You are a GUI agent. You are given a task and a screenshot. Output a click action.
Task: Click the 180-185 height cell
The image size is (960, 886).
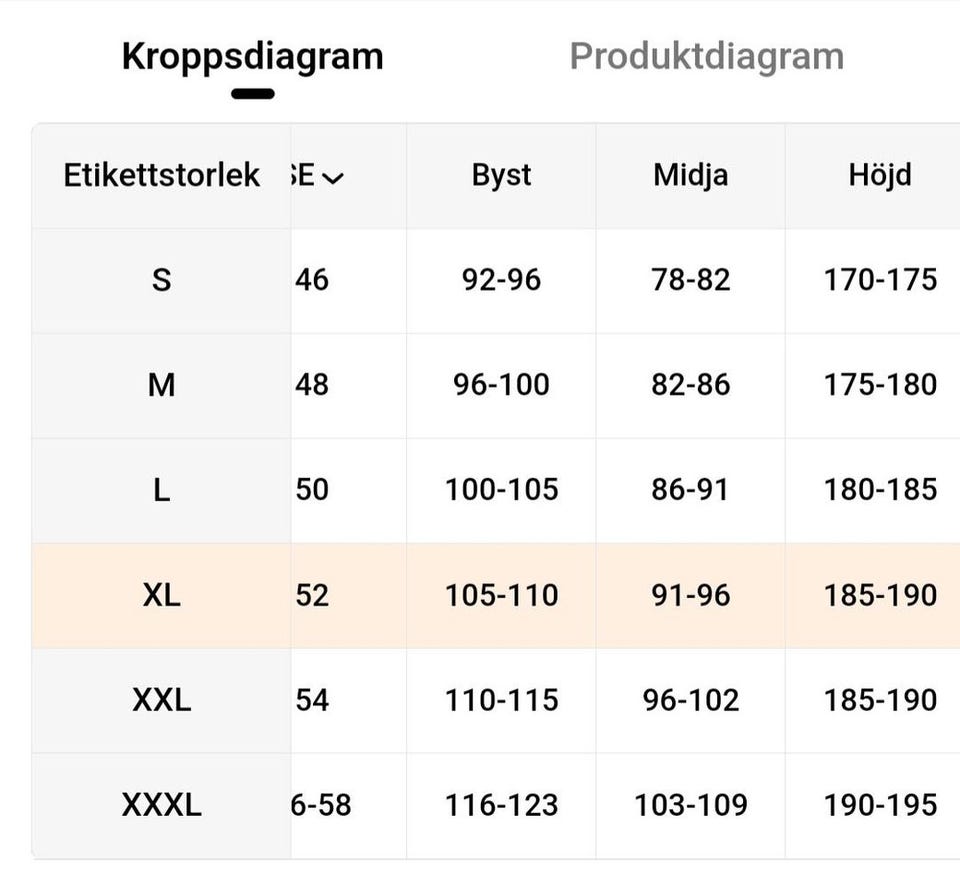[880, 490]
